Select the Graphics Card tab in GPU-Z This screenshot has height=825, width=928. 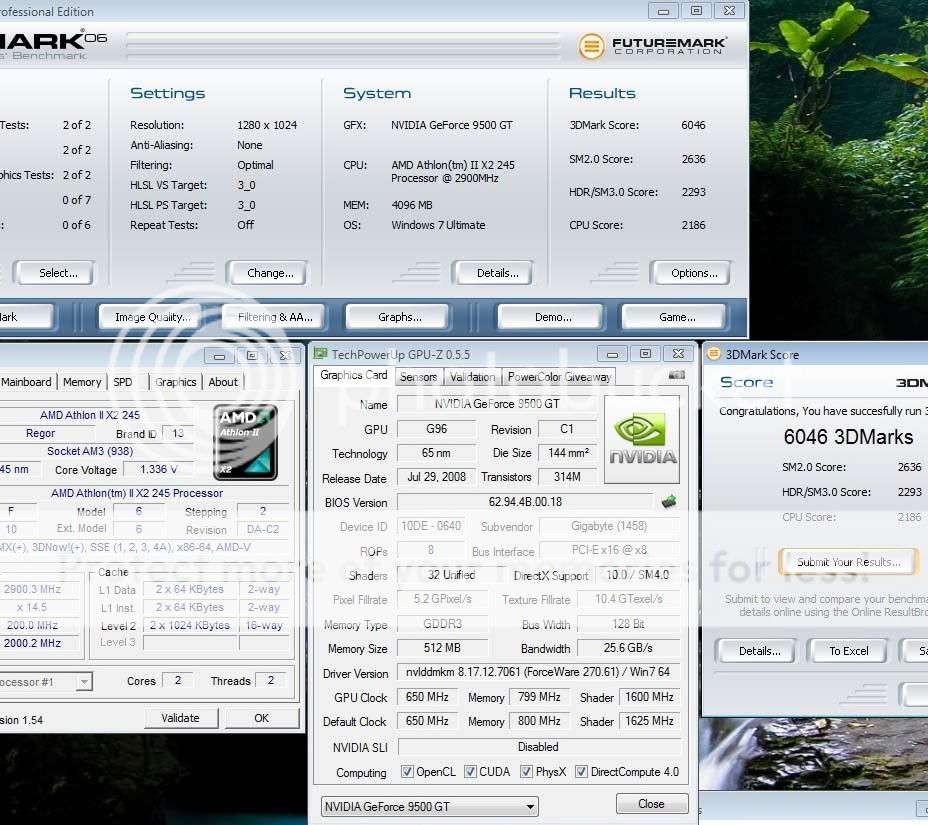[x=354, y=375]
